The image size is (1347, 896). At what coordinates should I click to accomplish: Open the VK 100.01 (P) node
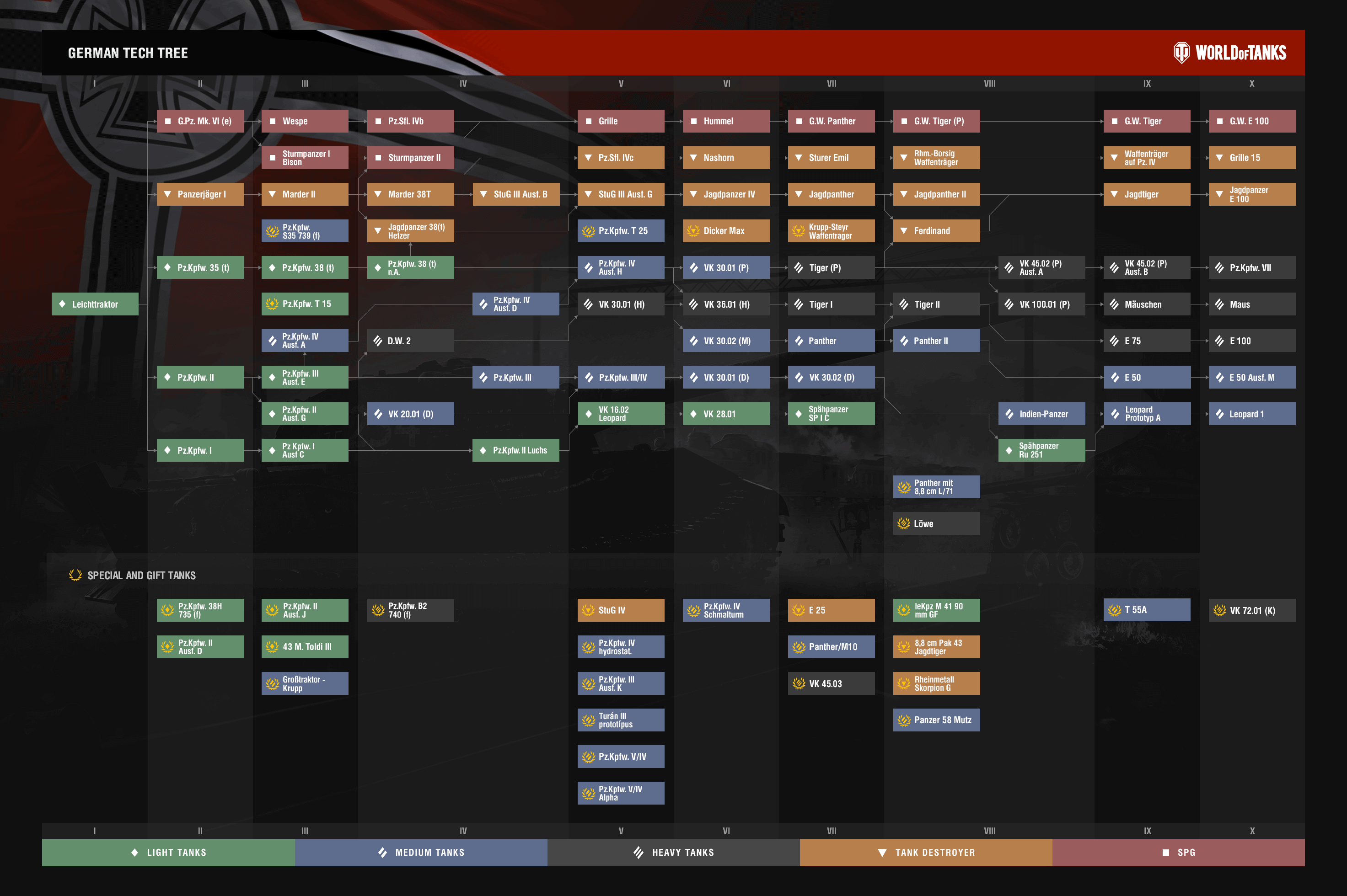coord(1042,304)
